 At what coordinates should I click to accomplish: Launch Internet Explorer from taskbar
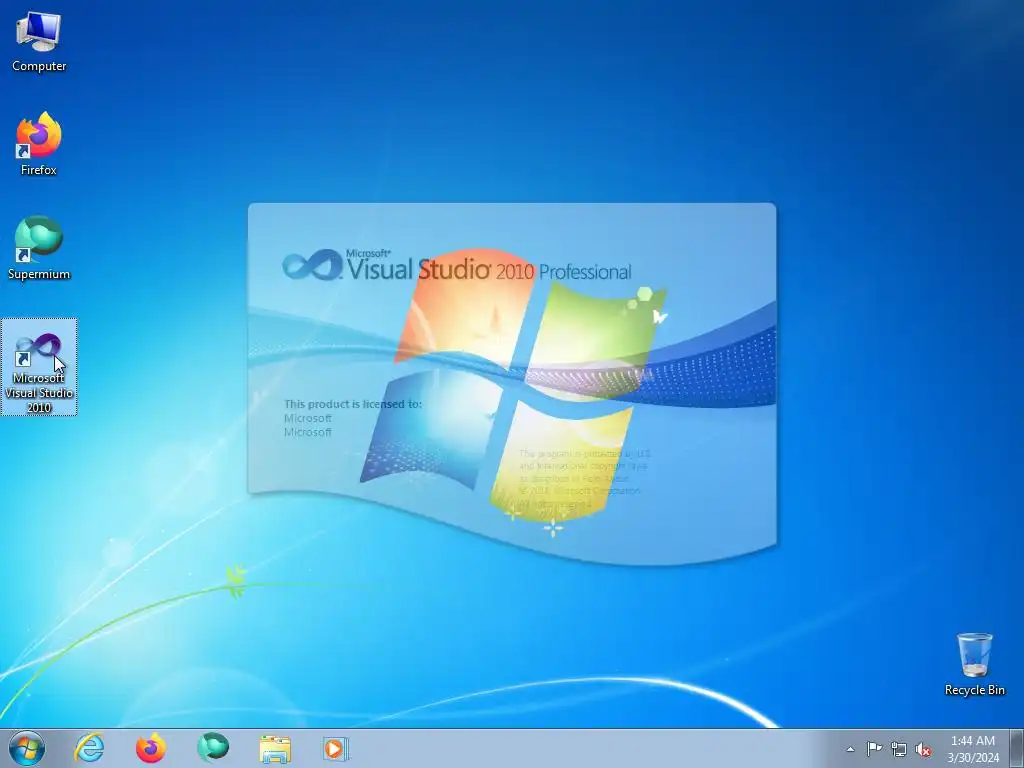(x=89, y=748)
